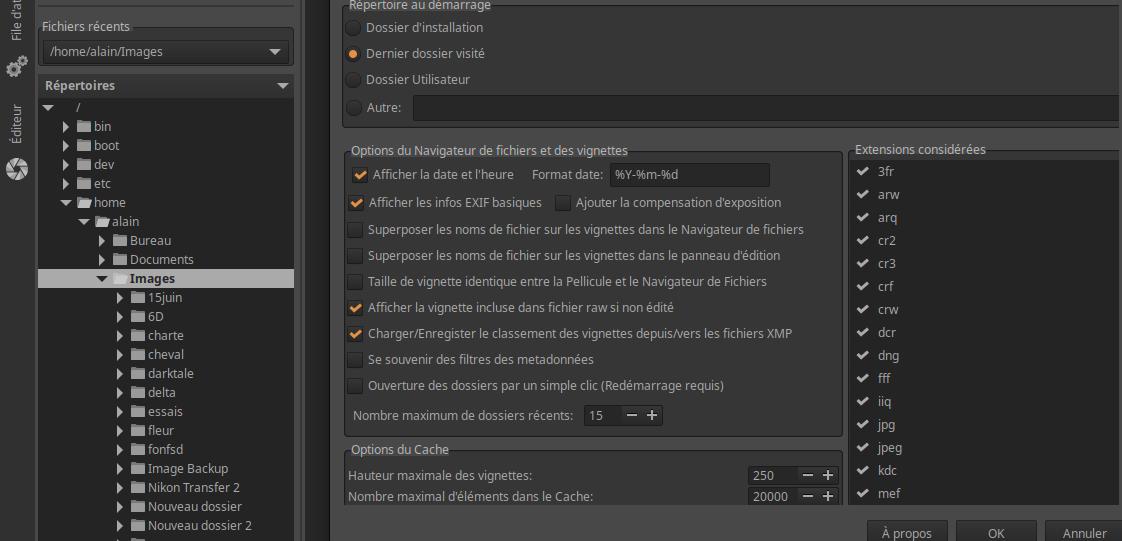Uncheck the cr2 extension
The image size is (1122, 541).
coord(862,240)
